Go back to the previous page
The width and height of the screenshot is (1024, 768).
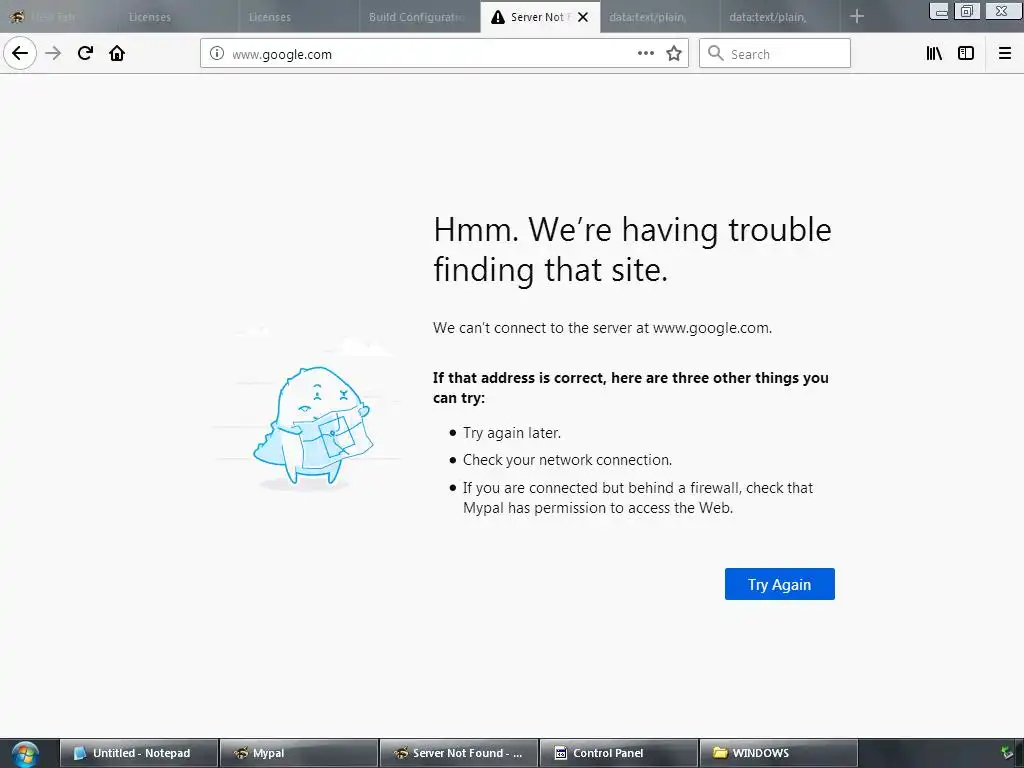point(20,53)
